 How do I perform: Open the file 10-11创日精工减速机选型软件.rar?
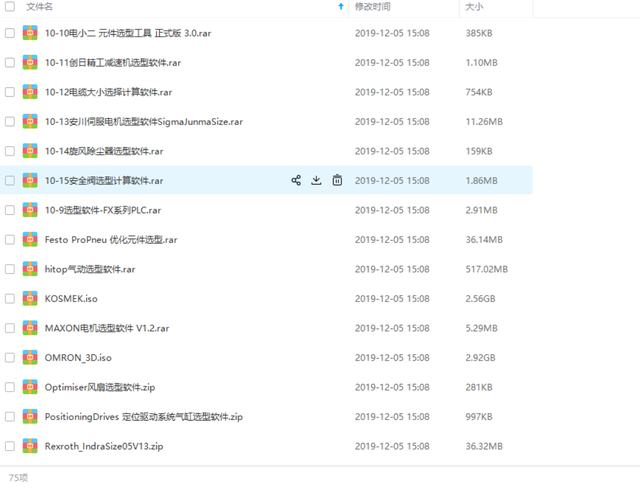pyautogui.click(x=113, y=62)
